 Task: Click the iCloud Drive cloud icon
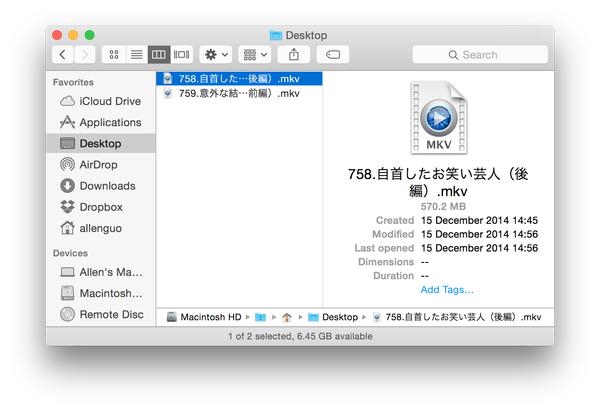click(67, 101)
